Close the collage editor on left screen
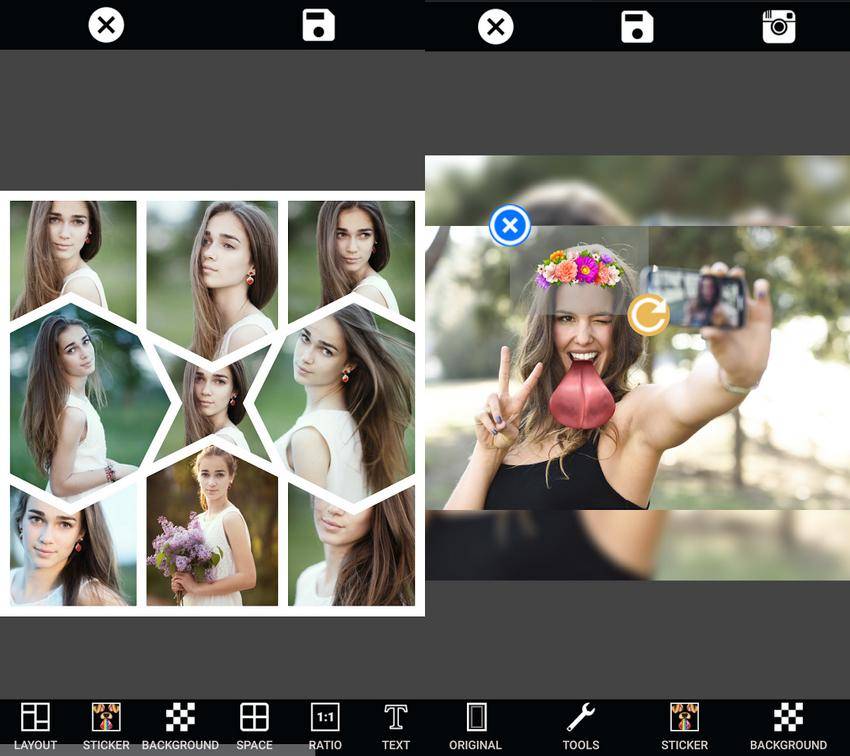 [106, 25]
